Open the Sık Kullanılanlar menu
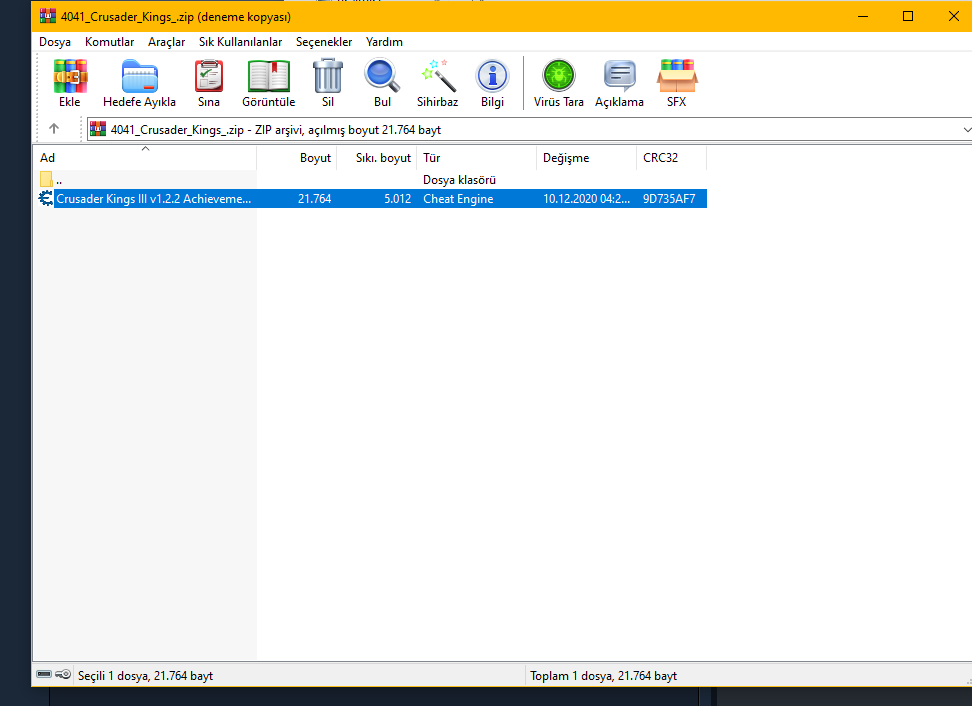The height and width of the screenshot is (706, 972). pyautogui.click(x=241, y=42)
